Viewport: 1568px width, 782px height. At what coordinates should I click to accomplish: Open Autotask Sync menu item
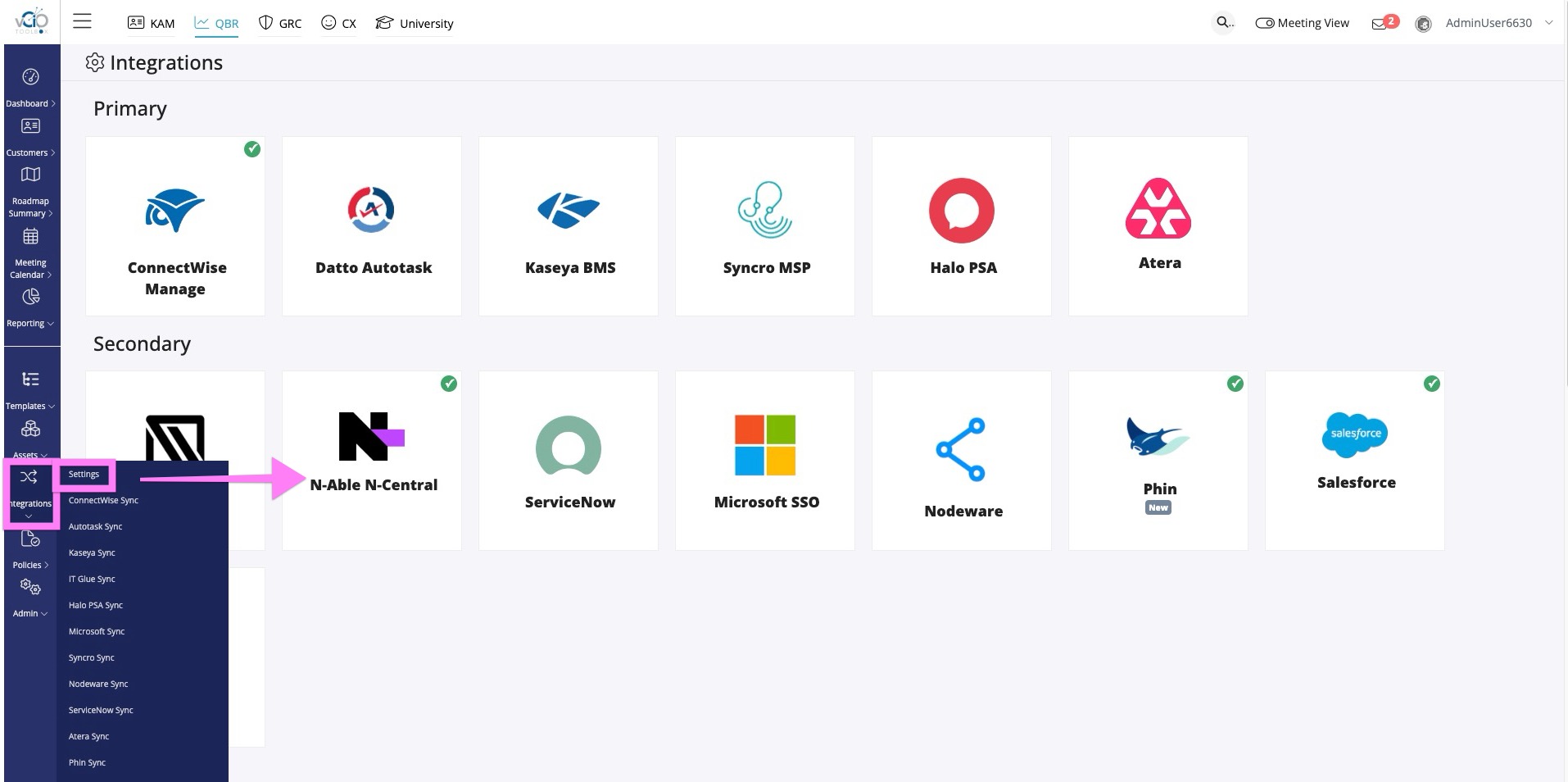[x=95, y=527]
